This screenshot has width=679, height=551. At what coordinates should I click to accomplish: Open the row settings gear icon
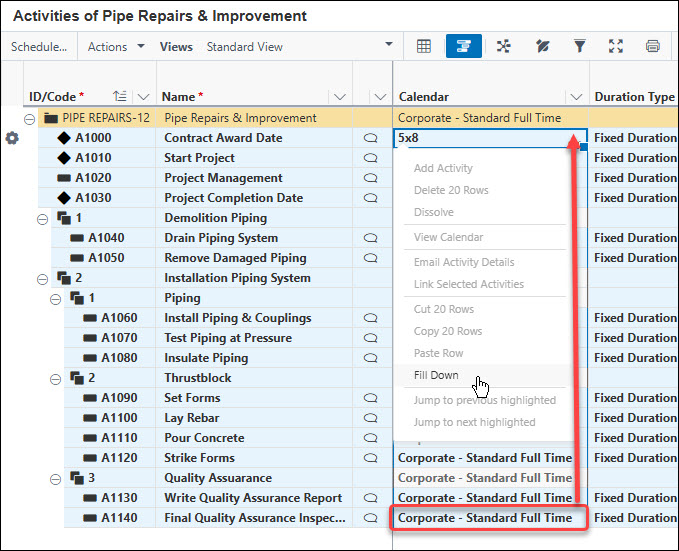click(12, 138)
